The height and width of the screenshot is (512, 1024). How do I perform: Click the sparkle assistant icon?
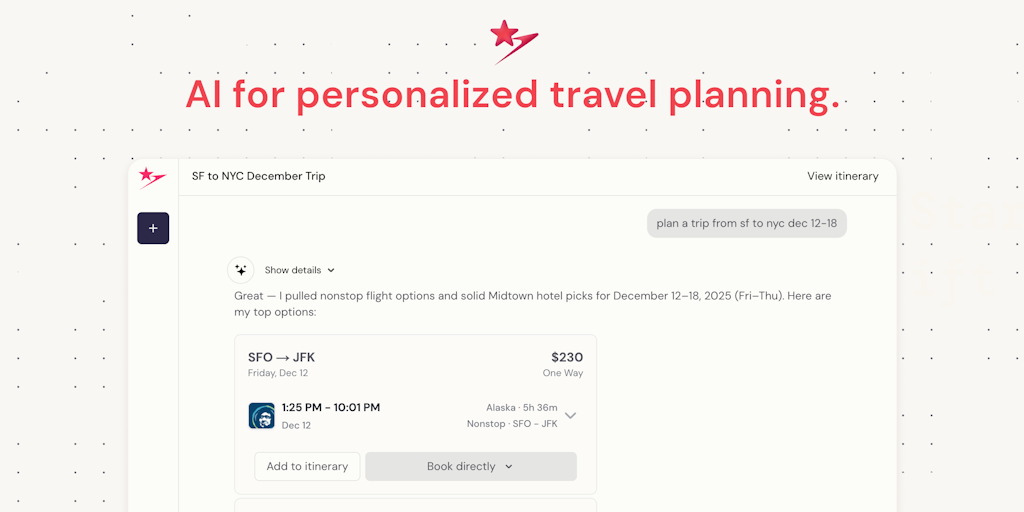[241, 270]
